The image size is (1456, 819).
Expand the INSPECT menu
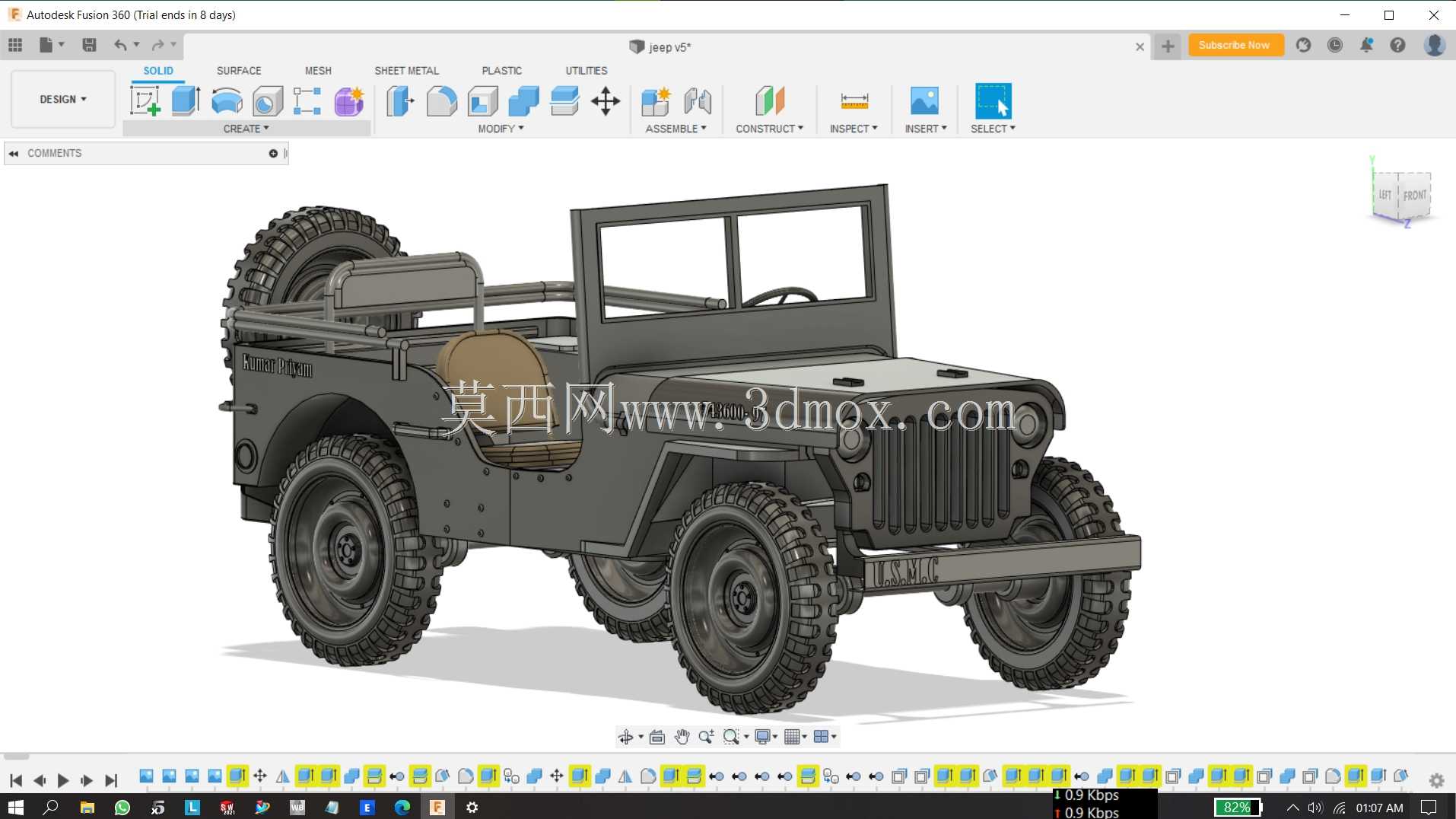[854, 129]
